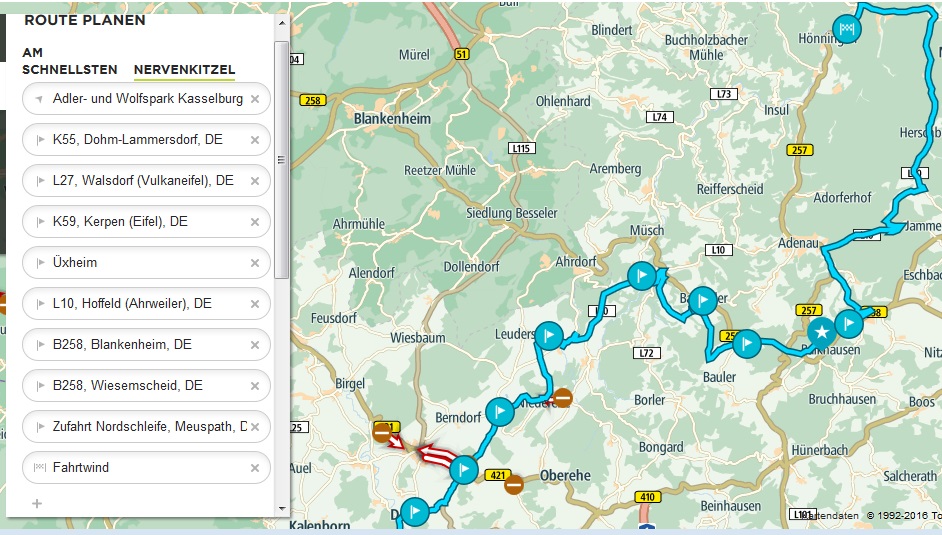This screenshot has width=942, height=535.
Task: Click the road closure marker near Birgel
Action: pos(382,432)
